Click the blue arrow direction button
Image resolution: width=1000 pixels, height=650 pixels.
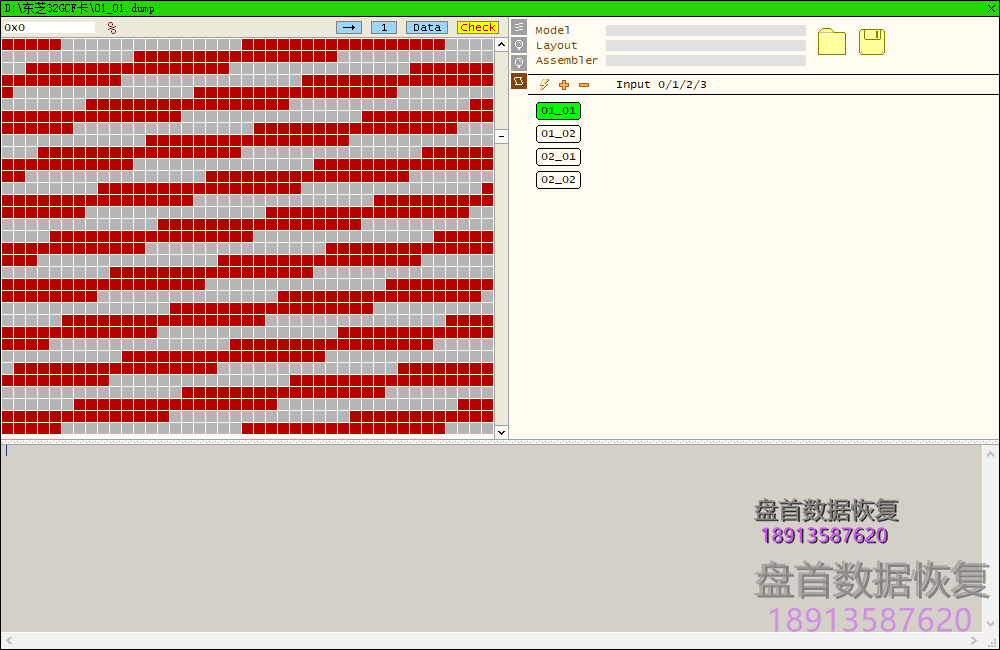tap(349, 27)
